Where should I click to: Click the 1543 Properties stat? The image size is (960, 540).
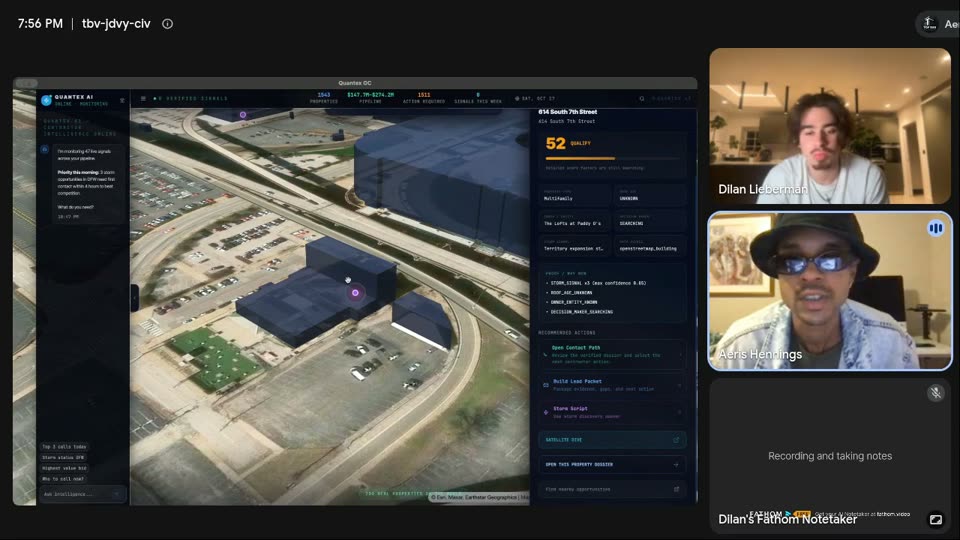point(324,98)
